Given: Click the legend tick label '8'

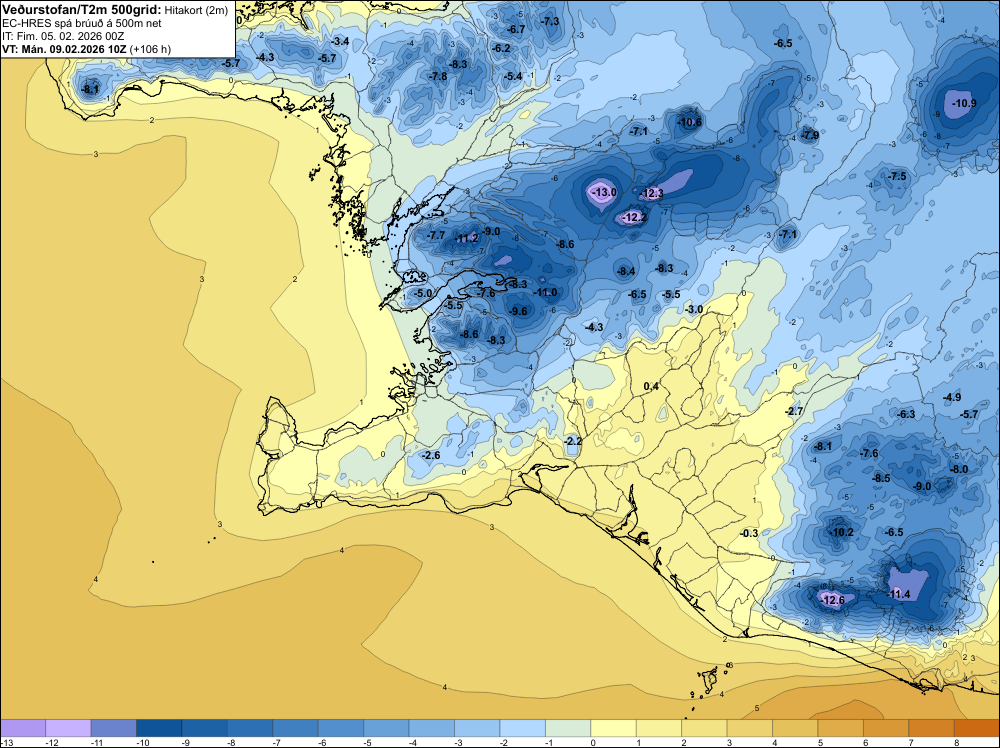Looking at the screenshot, I should (x=955, y=742).
